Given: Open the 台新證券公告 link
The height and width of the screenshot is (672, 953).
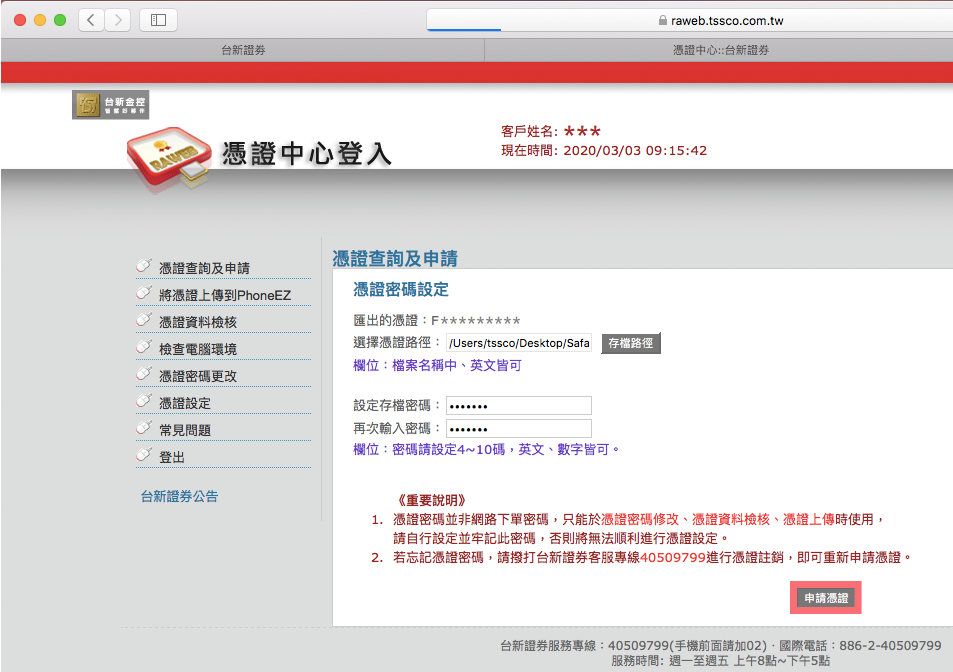Looking at the screenshot, I should [x=179, y=496].
